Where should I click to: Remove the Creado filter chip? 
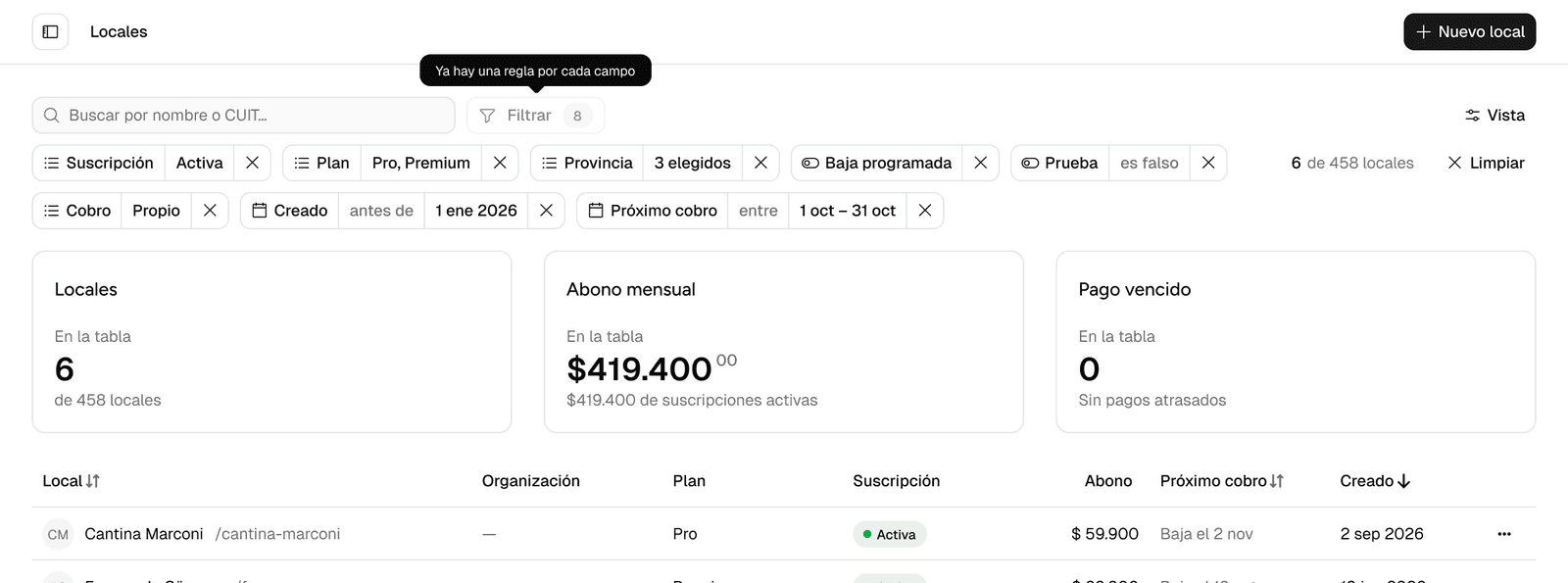click(x=546, y=211)
